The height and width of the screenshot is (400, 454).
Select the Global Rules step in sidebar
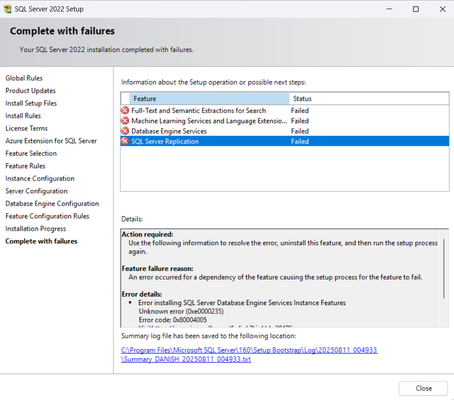coord(24,78)
